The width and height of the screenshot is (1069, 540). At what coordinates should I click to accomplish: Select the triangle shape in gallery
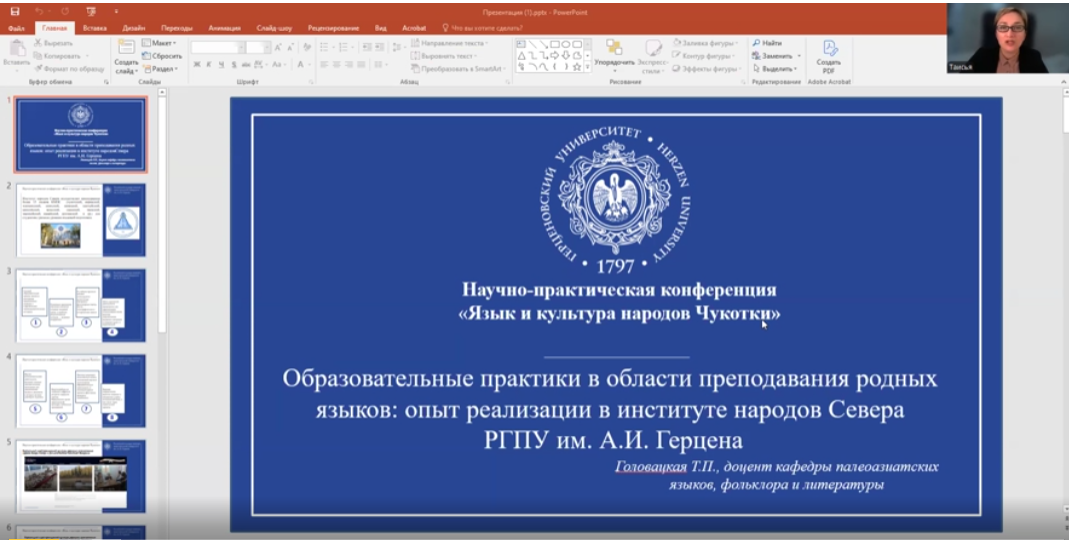pos(522,55)
